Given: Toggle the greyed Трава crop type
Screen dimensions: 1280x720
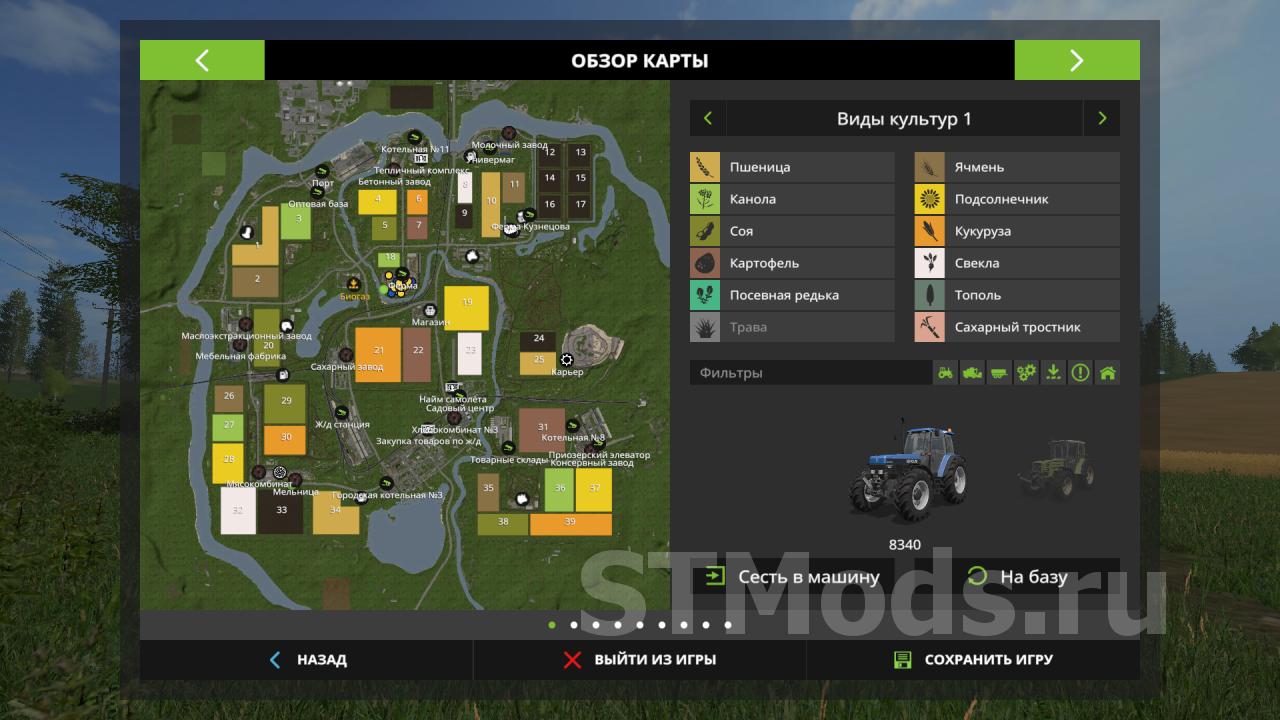Looking at the screenshot, I should pyautogui.click(x=792, y=327).
